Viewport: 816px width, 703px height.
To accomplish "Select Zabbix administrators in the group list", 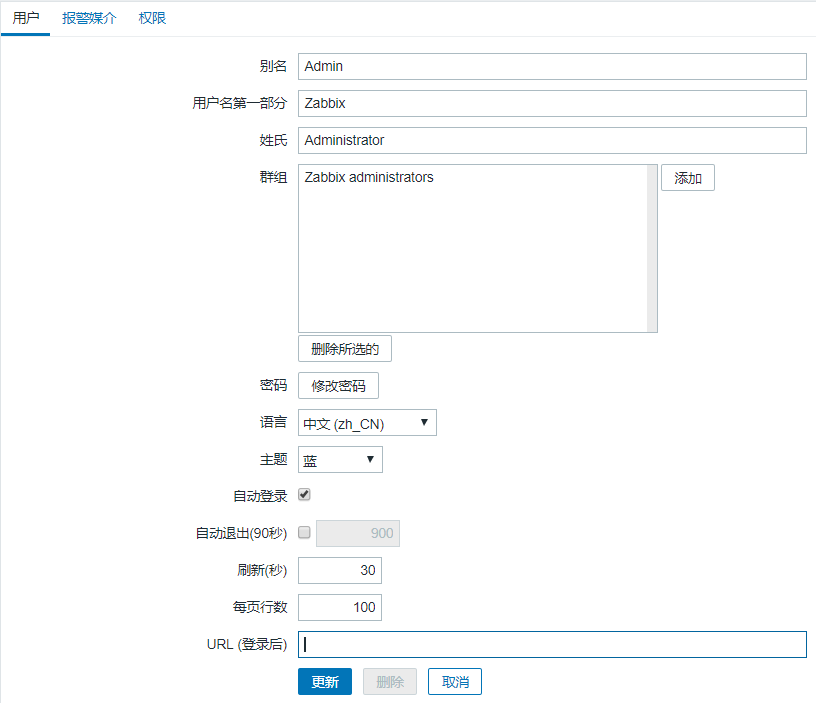I will (368, 177).
